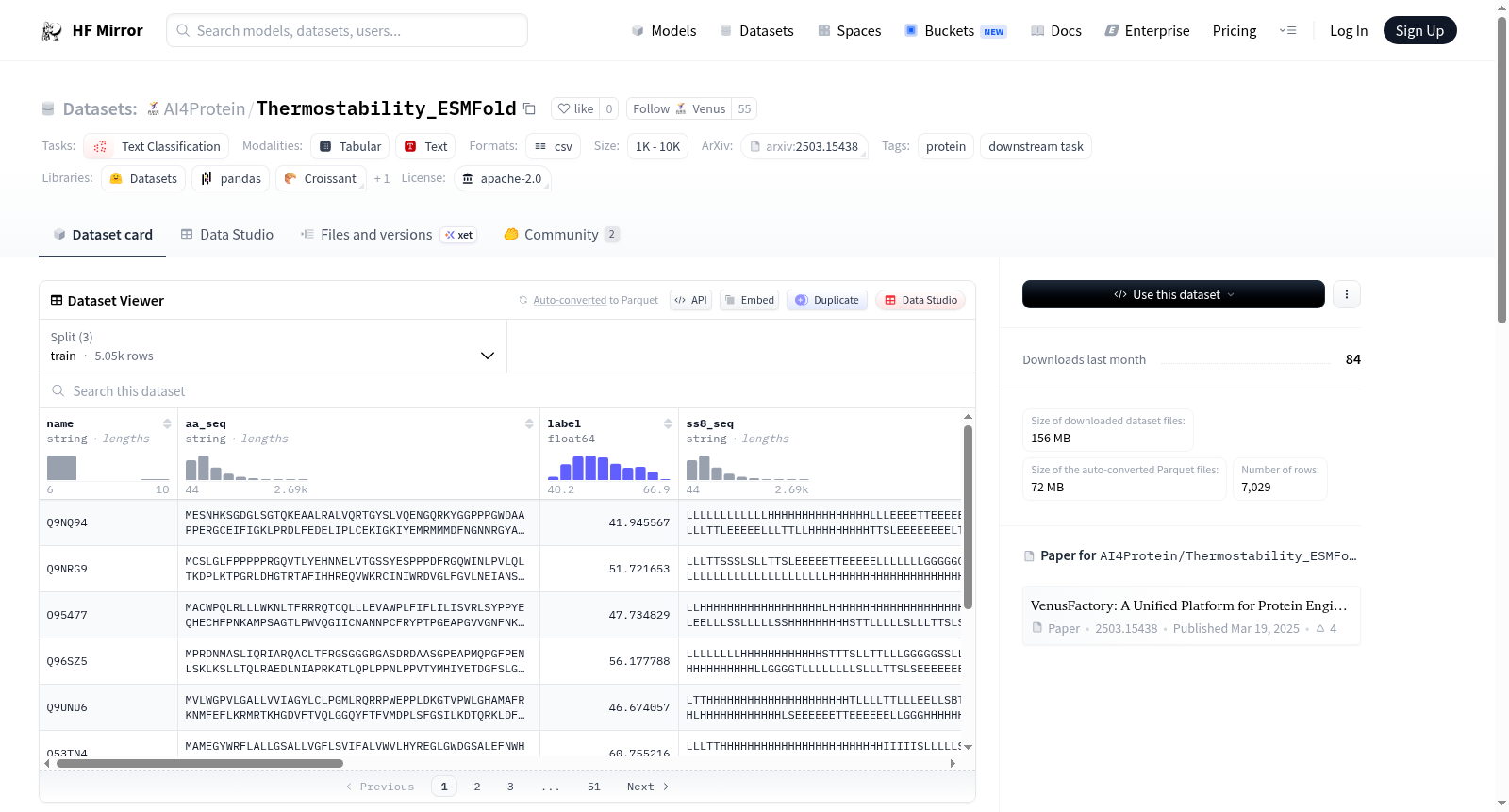The height and width of the screenshot is (812, 1509).
Task: Open the arxiv:2503.15438 tag
Action: (x=804, y=147)
